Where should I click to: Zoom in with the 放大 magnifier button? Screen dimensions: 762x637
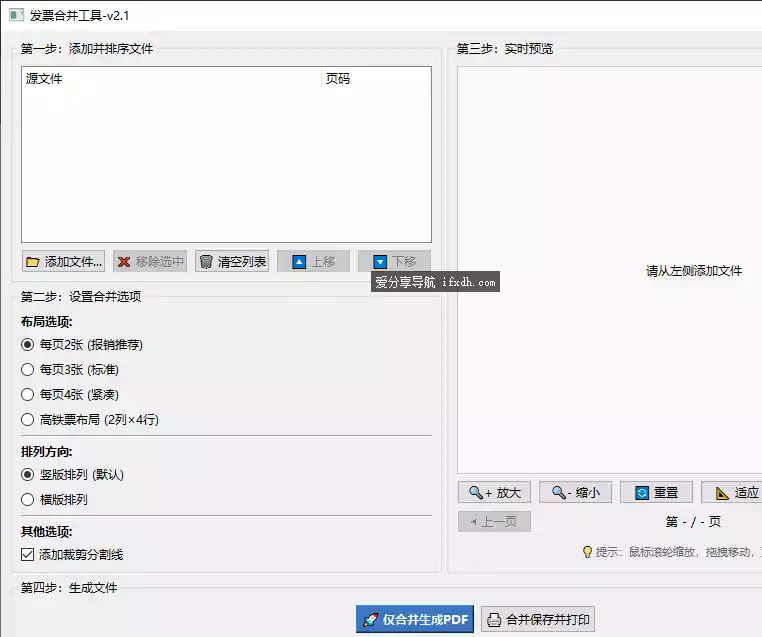click(x=494, y=492)
